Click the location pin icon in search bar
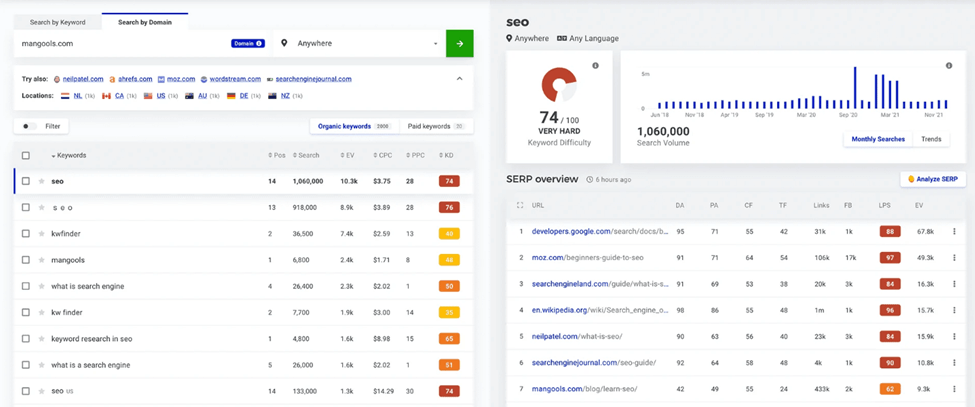This screenshot has width=975, height=407. point(285,43)
